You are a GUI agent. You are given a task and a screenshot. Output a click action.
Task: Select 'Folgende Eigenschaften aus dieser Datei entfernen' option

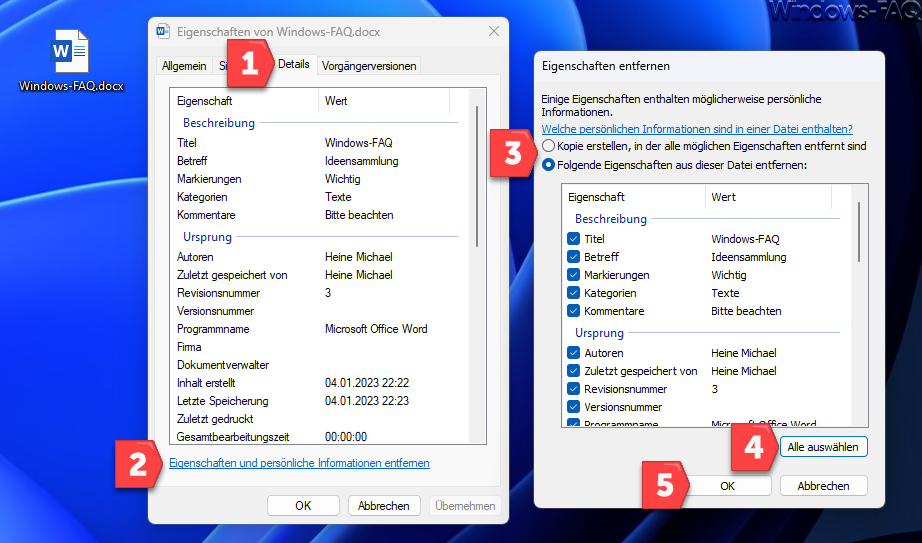549,165
